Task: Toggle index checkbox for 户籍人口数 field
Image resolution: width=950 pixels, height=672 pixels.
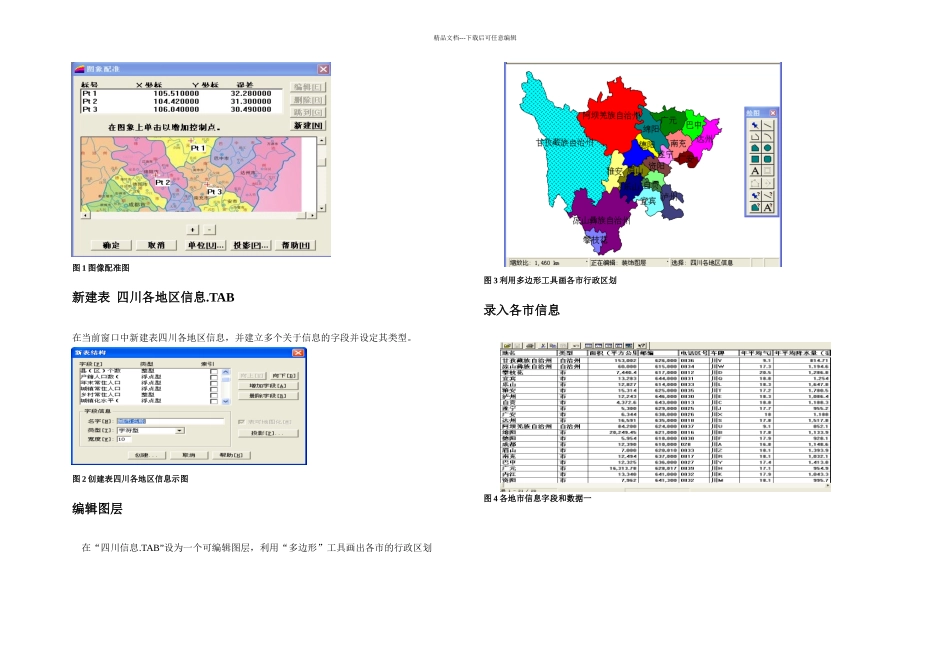Action: tap(214, 378)
